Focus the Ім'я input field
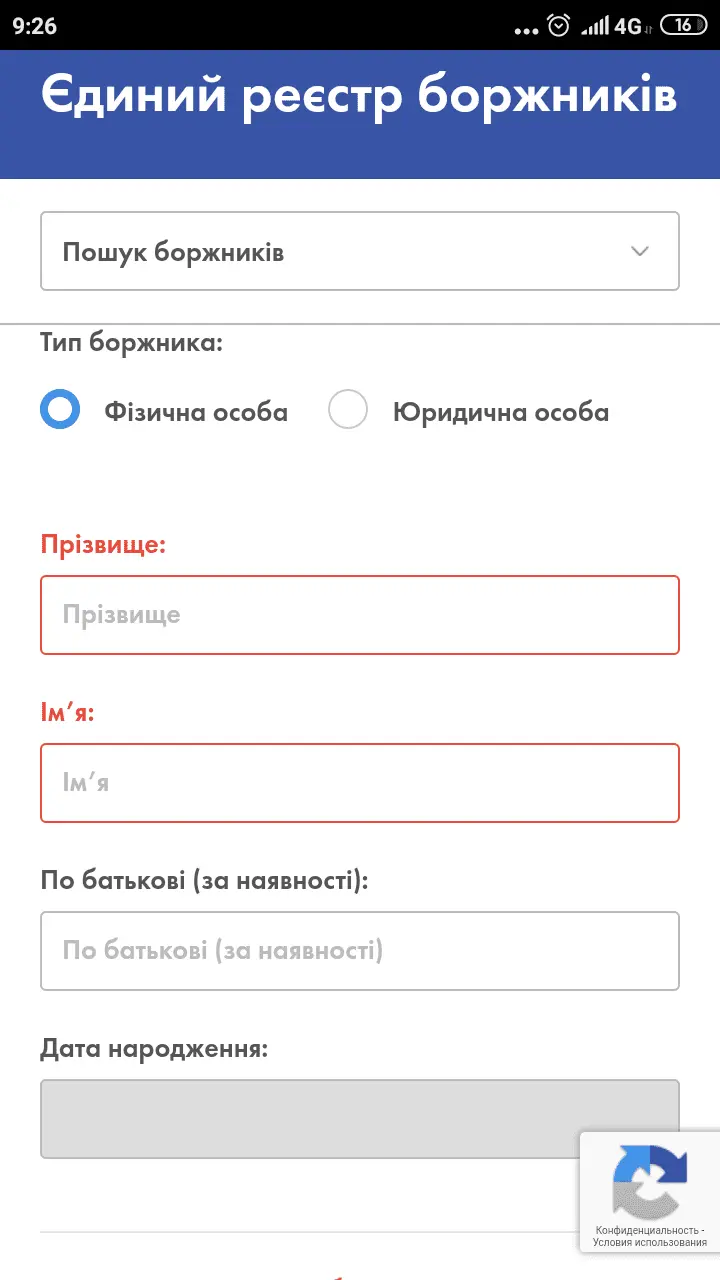720x1280 pixels. click(360, 783)
